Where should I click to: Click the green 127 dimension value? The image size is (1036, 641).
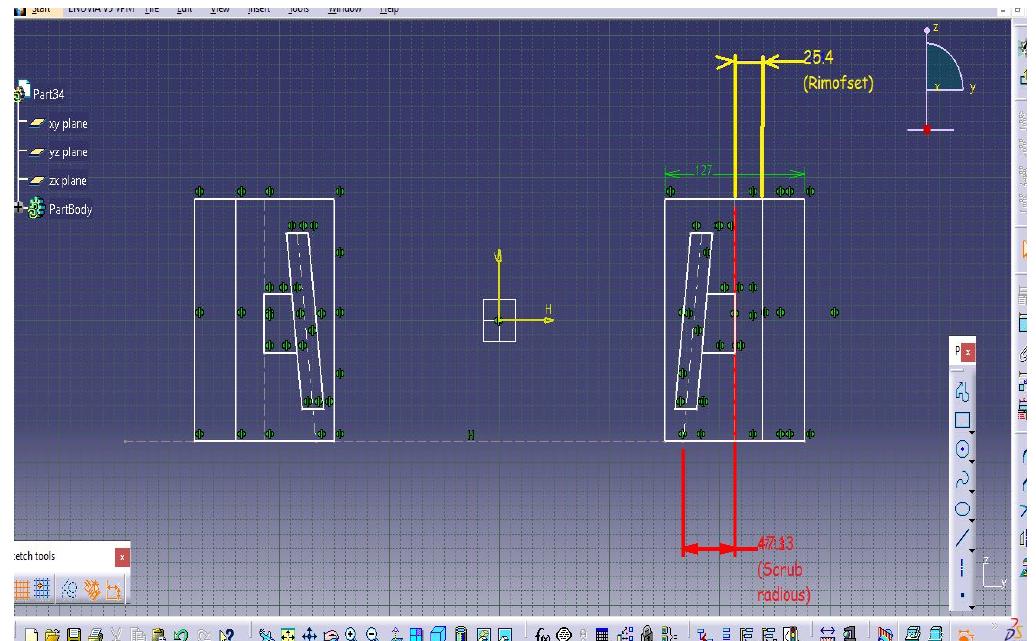(x=703, y=170)
